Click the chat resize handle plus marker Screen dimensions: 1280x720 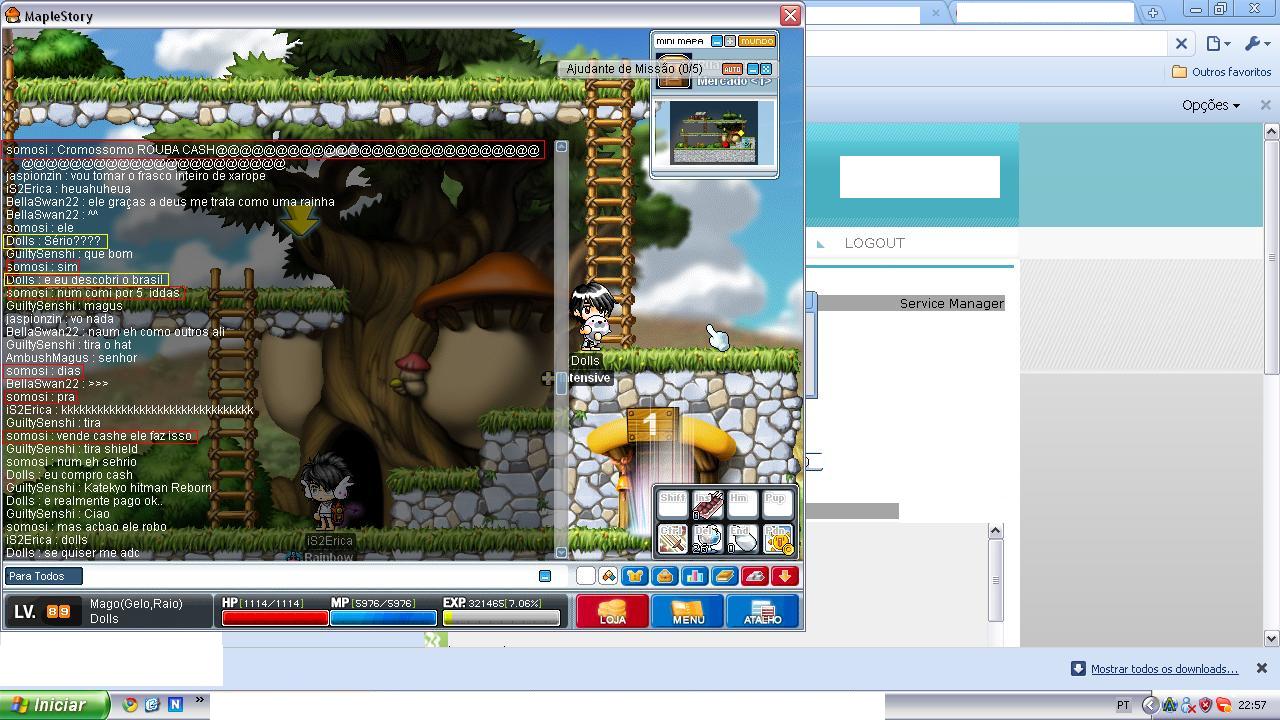(548, 378)
